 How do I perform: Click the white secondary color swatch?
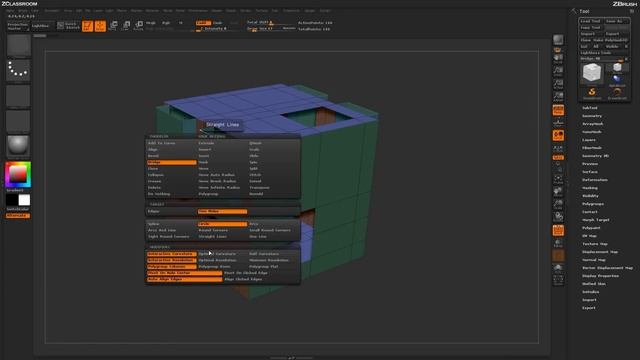pyautogui.click(x=24, y=200)
